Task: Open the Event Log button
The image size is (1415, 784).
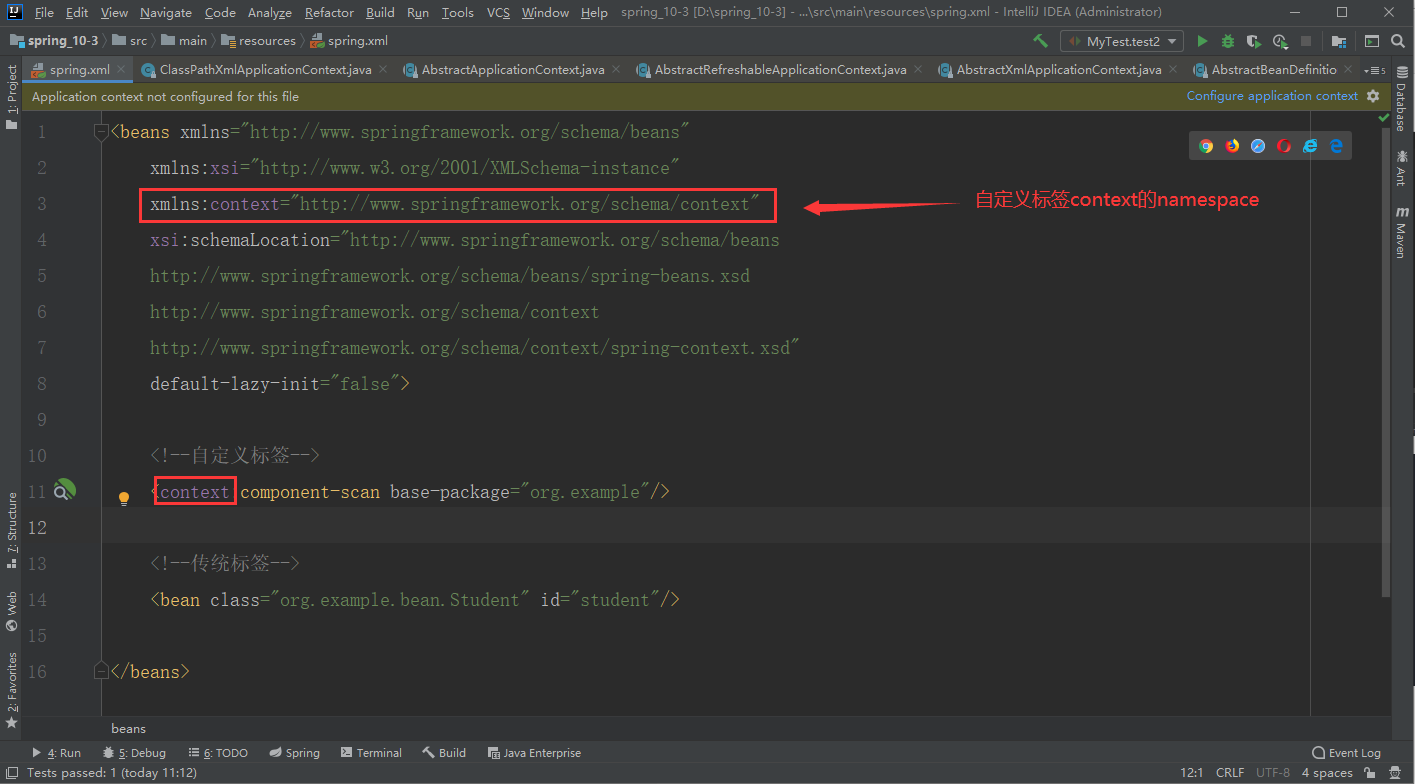Action: [x=1346, y=753]
